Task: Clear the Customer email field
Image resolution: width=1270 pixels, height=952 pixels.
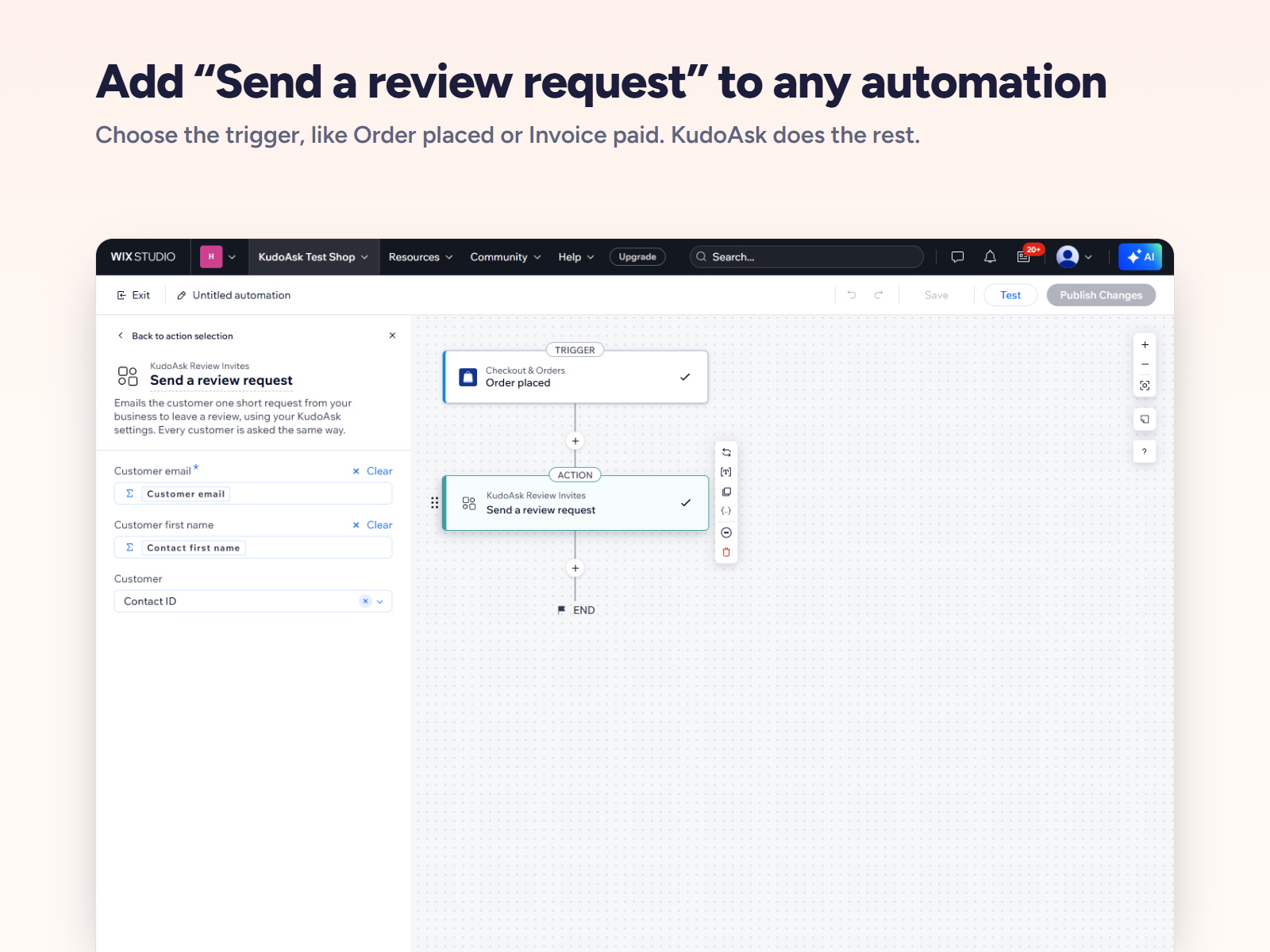Action: pyautogui.click(x=373, y=471)
